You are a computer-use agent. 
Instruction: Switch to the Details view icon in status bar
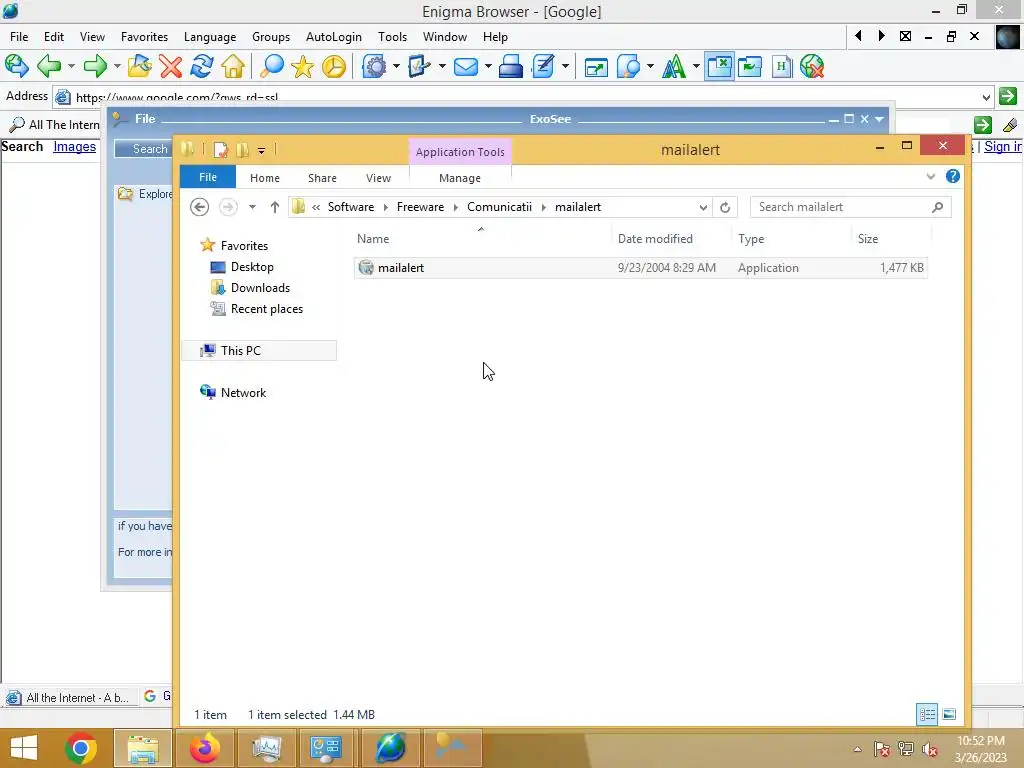[927, 714]
